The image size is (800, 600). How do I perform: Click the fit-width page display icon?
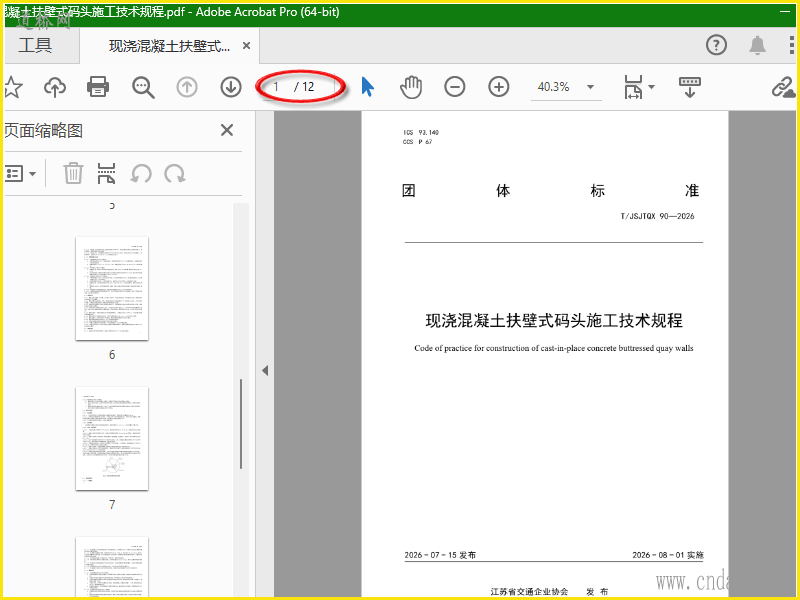pos(633,87)
